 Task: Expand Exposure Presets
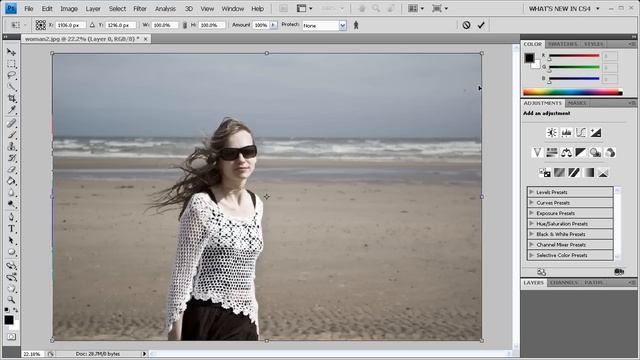pos(531,213)
